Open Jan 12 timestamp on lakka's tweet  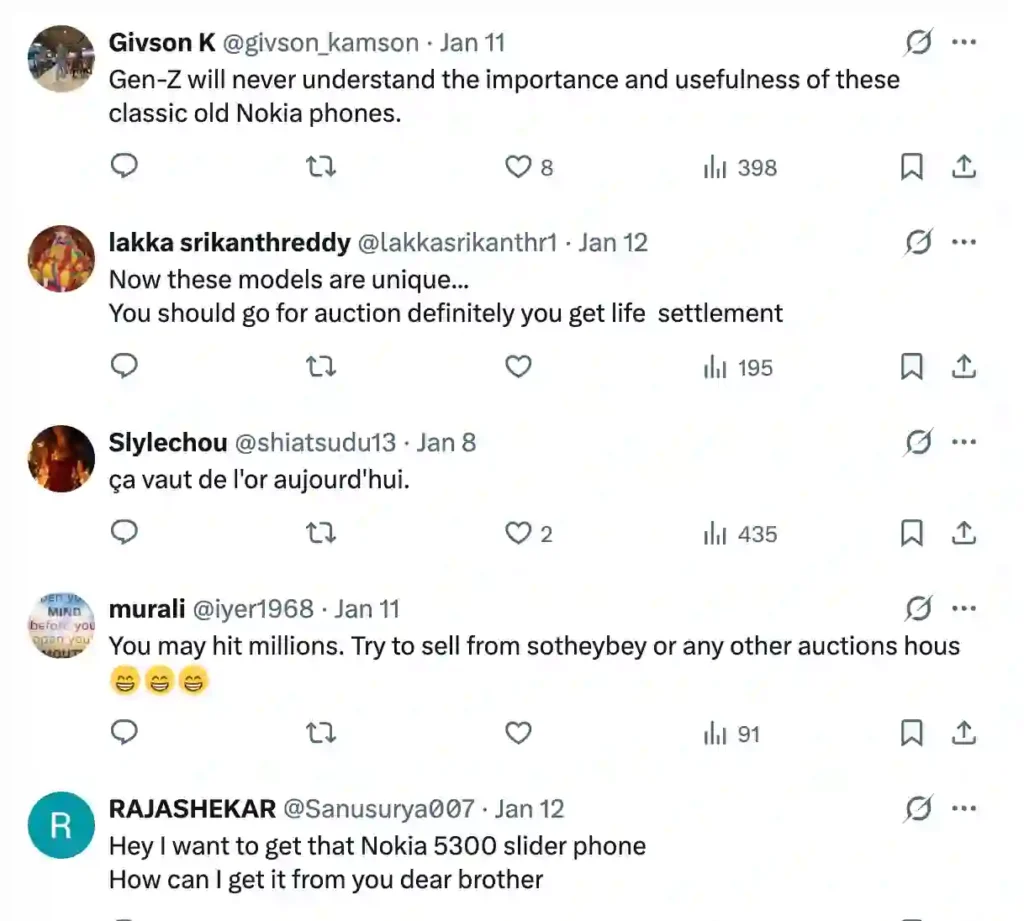tap(613, 243)
